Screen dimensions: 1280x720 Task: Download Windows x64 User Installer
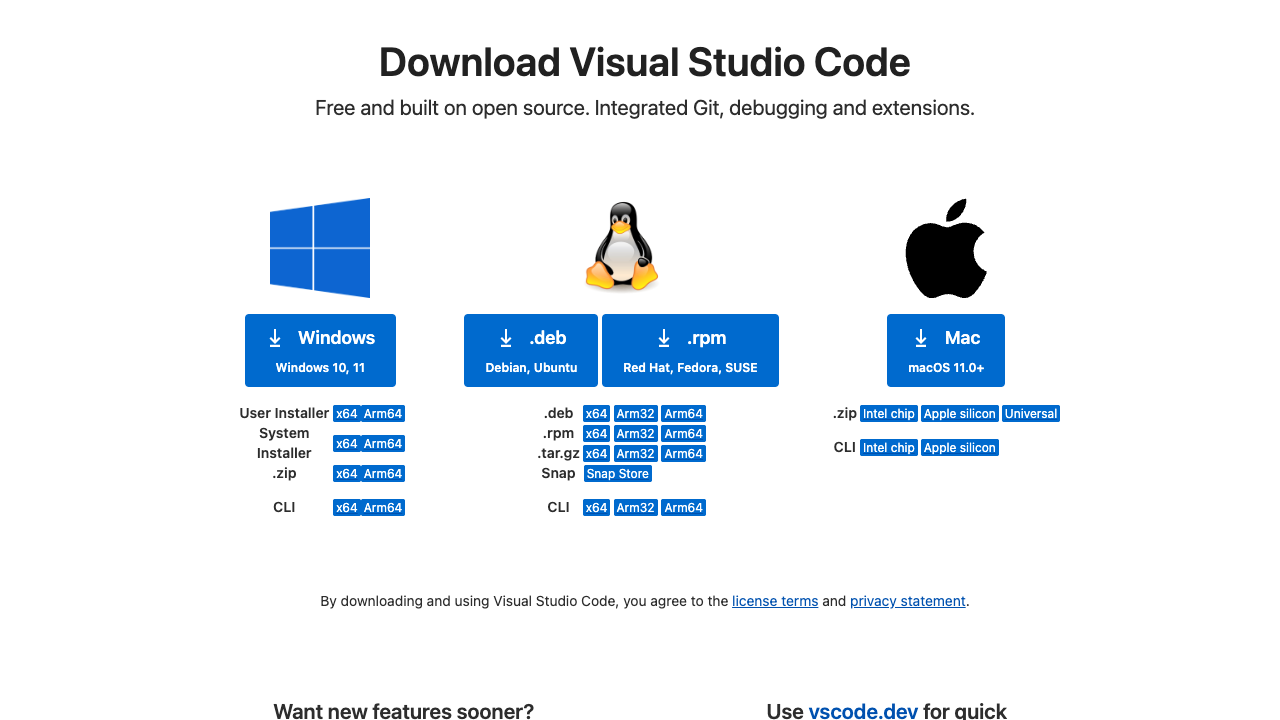[x=346, y=413]
